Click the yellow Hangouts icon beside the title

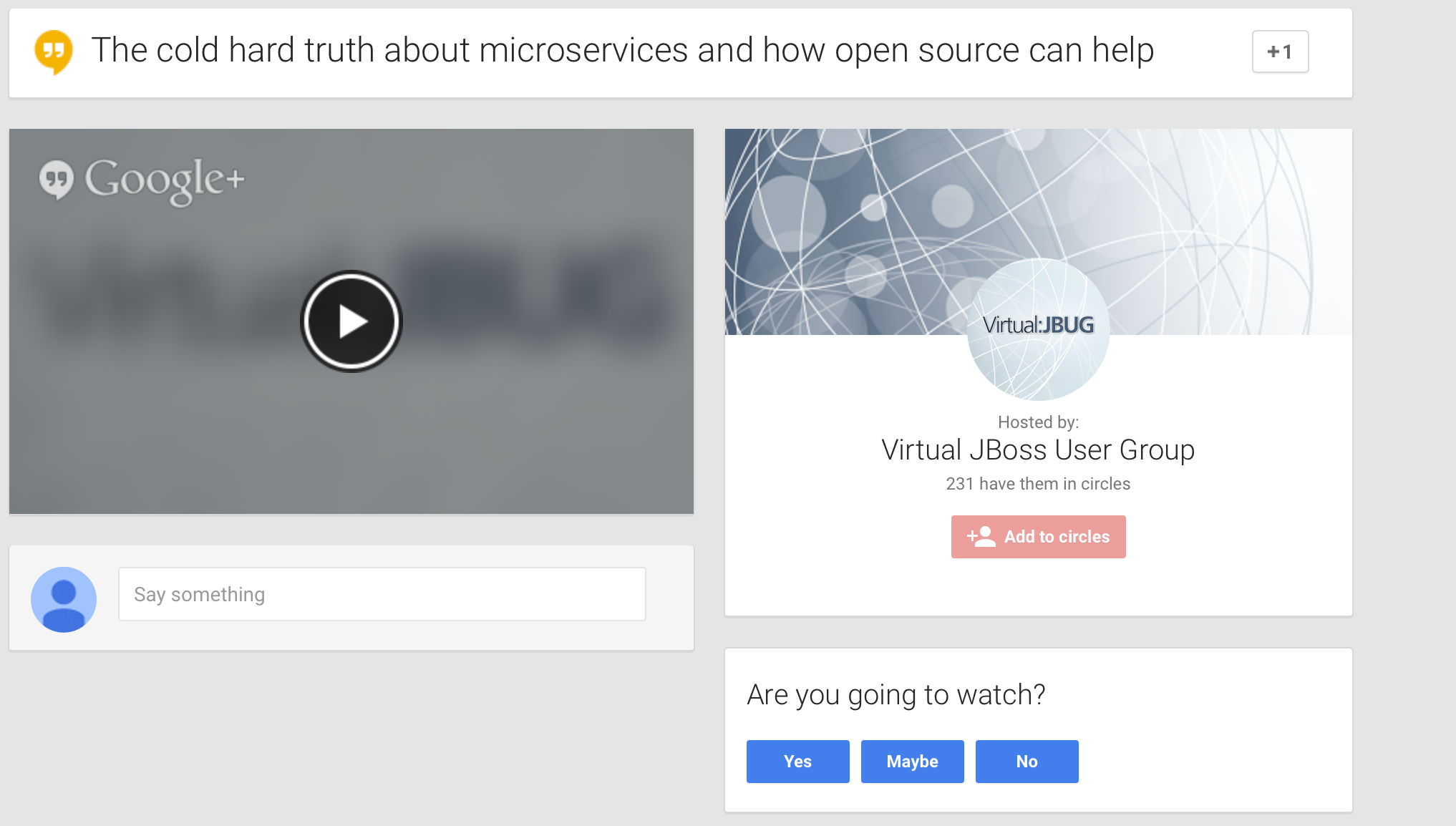click(54, 52)
